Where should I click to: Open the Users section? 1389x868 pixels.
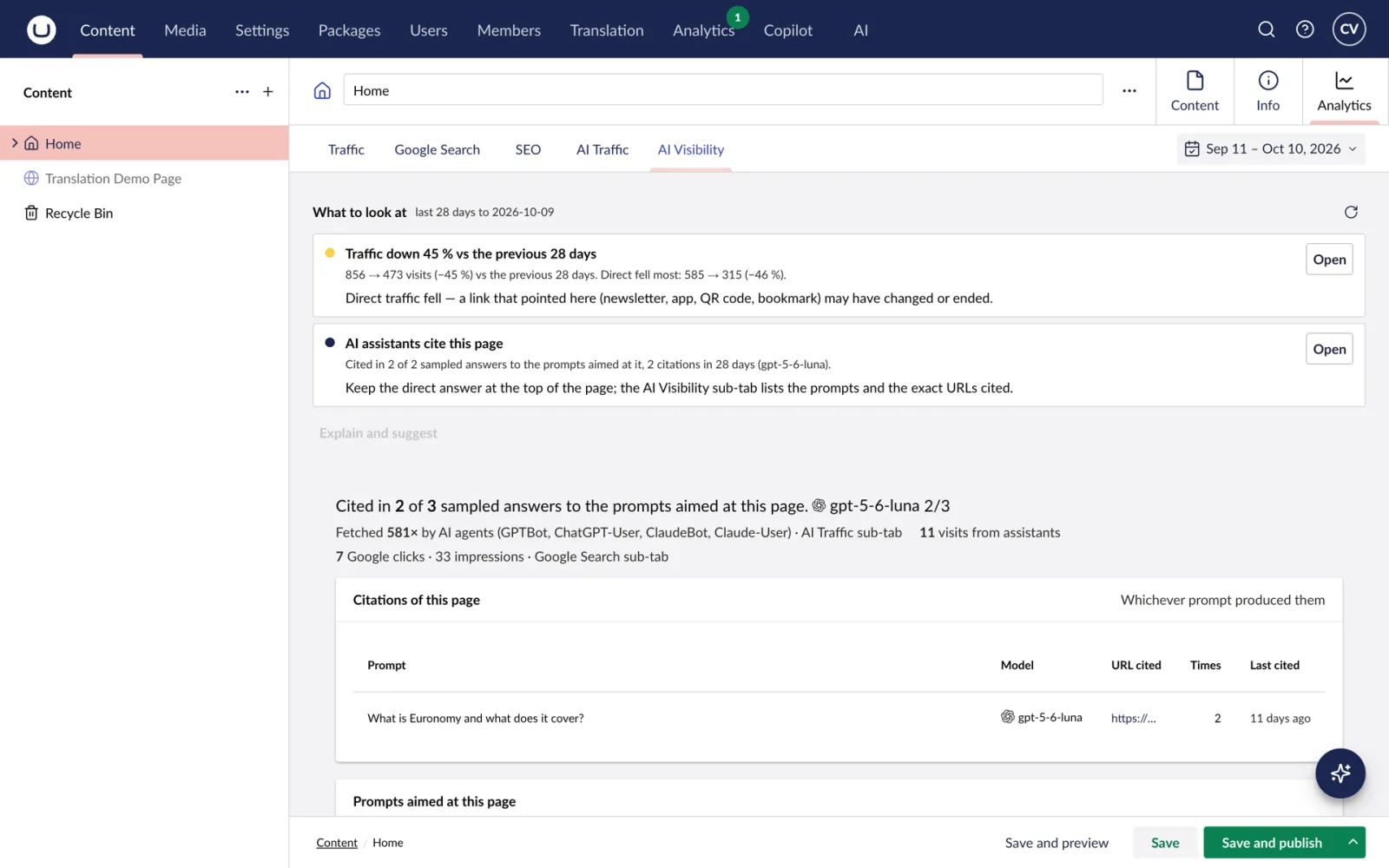coord(429,30)
